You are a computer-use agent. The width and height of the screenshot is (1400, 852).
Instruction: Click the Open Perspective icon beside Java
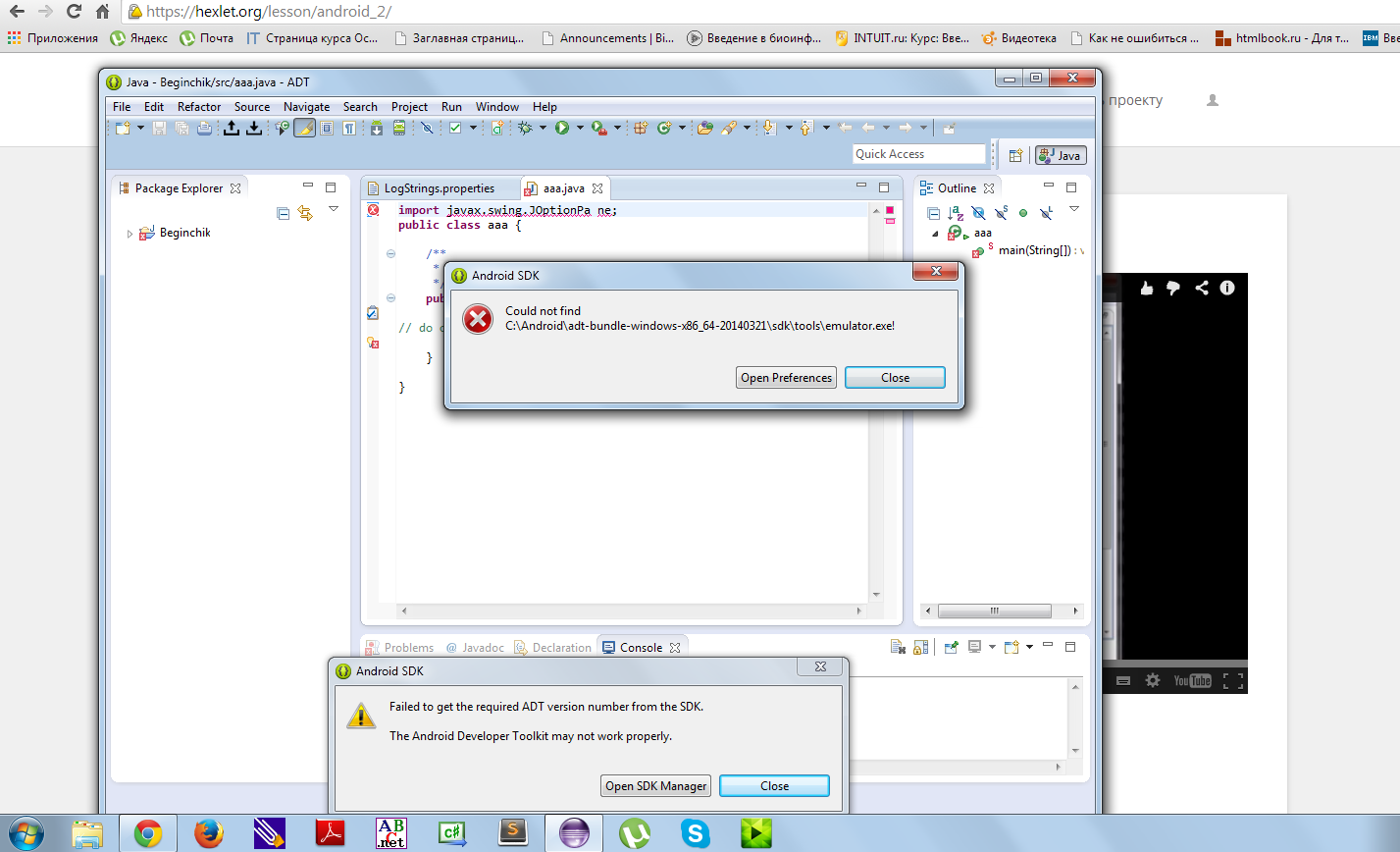pyautogui.click(x=1015, y=155)
